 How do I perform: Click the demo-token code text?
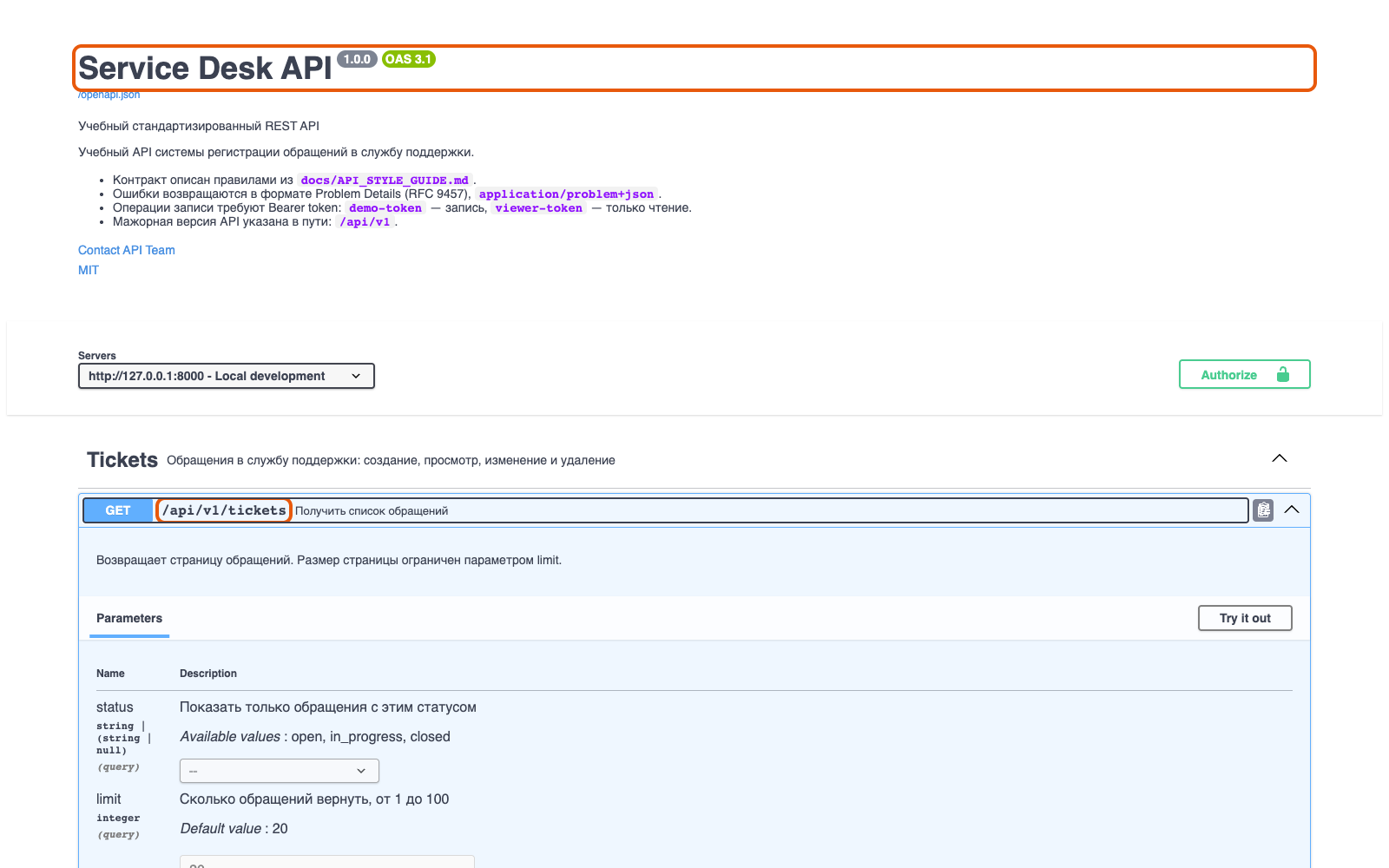click(385, 208)
